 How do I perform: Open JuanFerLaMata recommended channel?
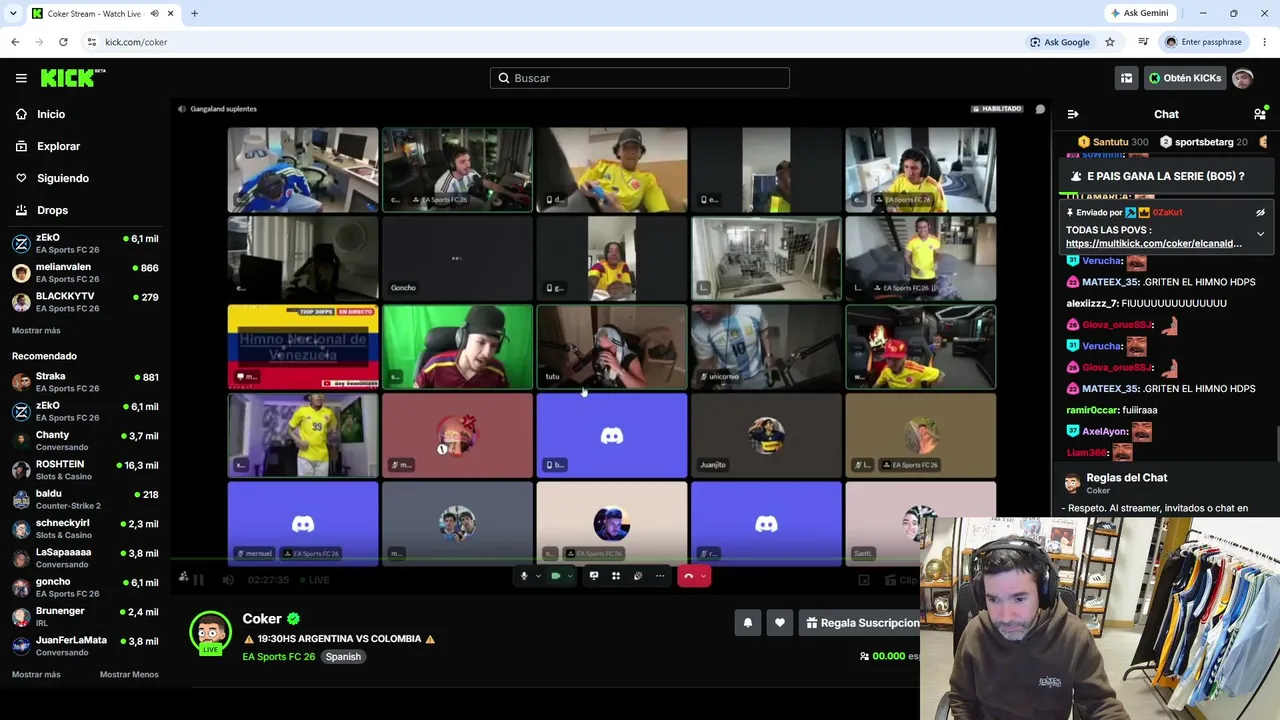tap(85, 646)
